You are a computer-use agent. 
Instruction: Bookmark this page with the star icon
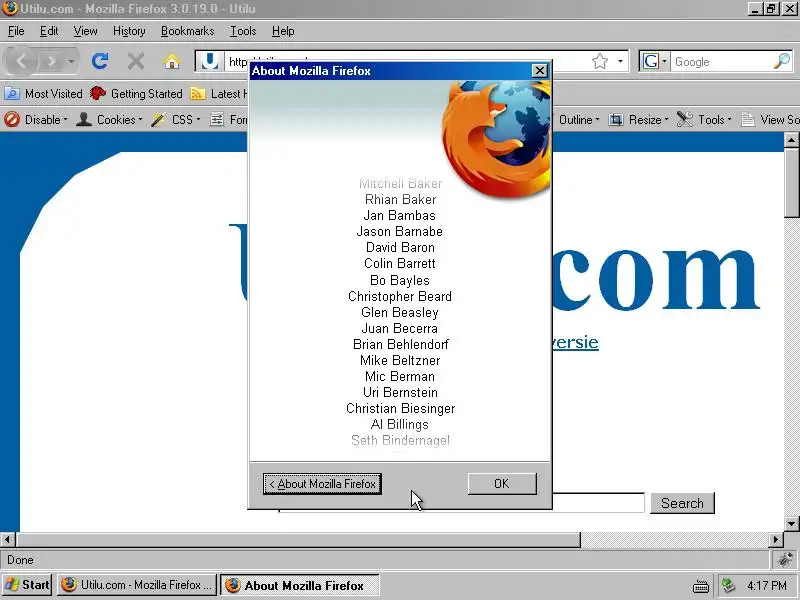[600, 62]
